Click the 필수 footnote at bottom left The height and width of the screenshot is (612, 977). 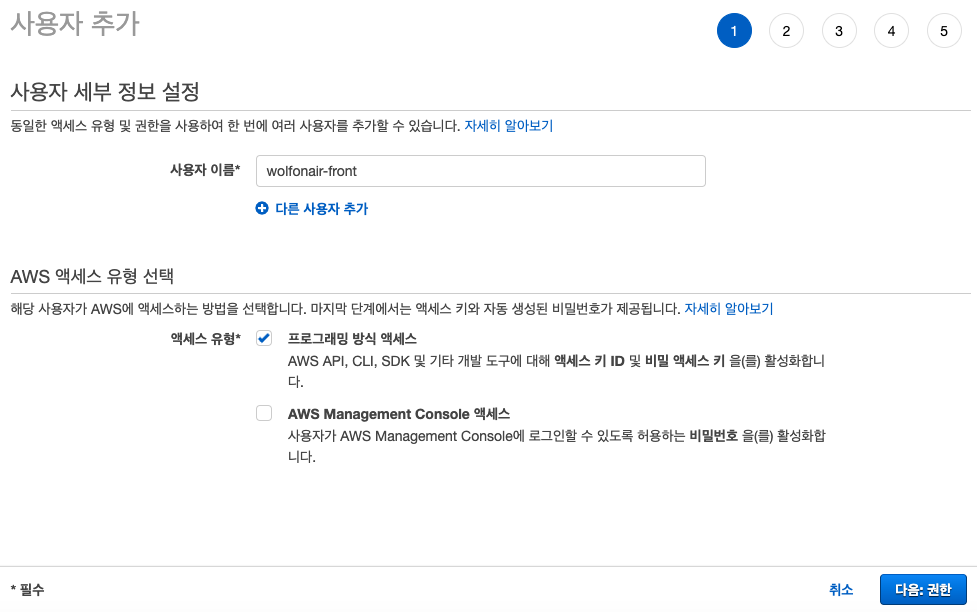click(25, 589)
